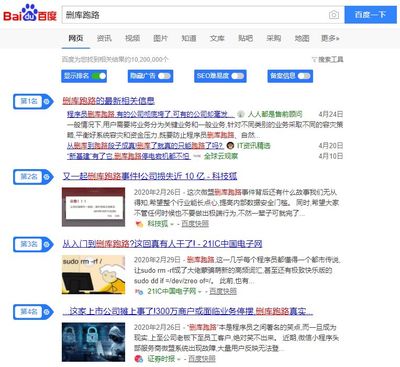Click source name IT资讯精选
Viewport: 400px width, 367px height.
[x=254, y=146]
